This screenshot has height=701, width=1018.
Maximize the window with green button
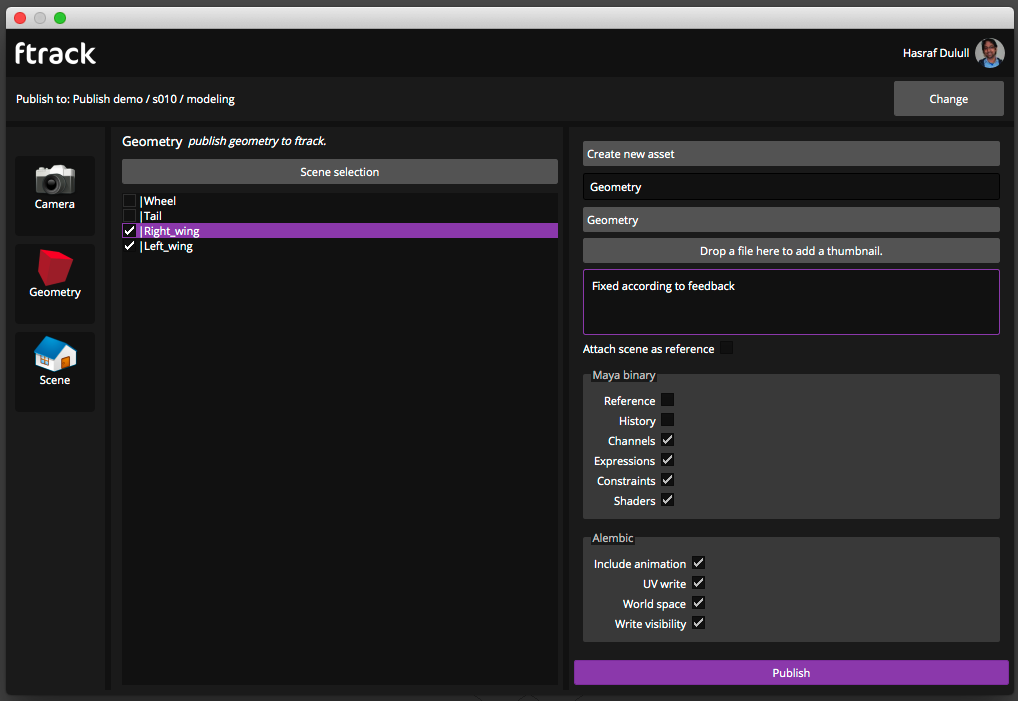coord(60,18)
